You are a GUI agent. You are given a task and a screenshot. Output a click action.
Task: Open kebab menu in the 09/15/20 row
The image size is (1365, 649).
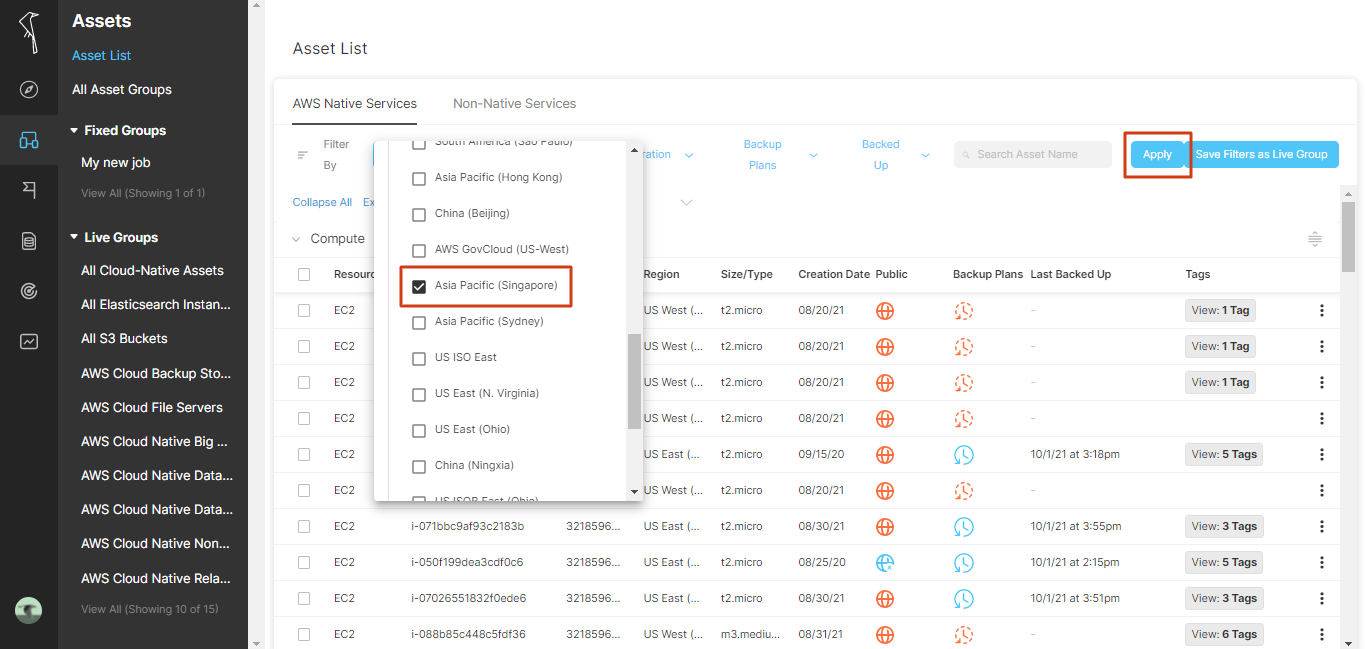[1322, 454]
